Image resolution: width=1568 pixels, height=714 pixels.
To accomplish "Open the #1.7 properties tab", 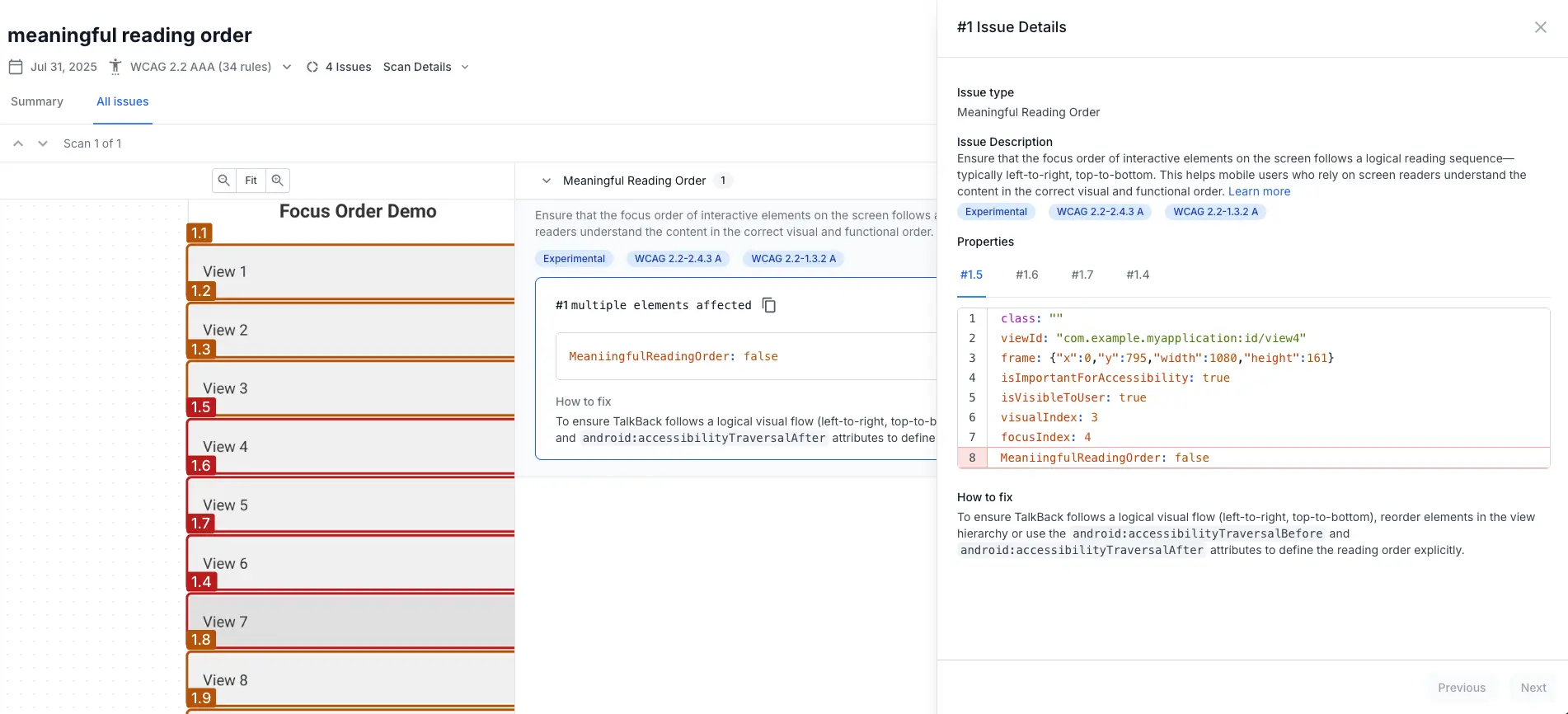I will click(x=1082, y=275).
